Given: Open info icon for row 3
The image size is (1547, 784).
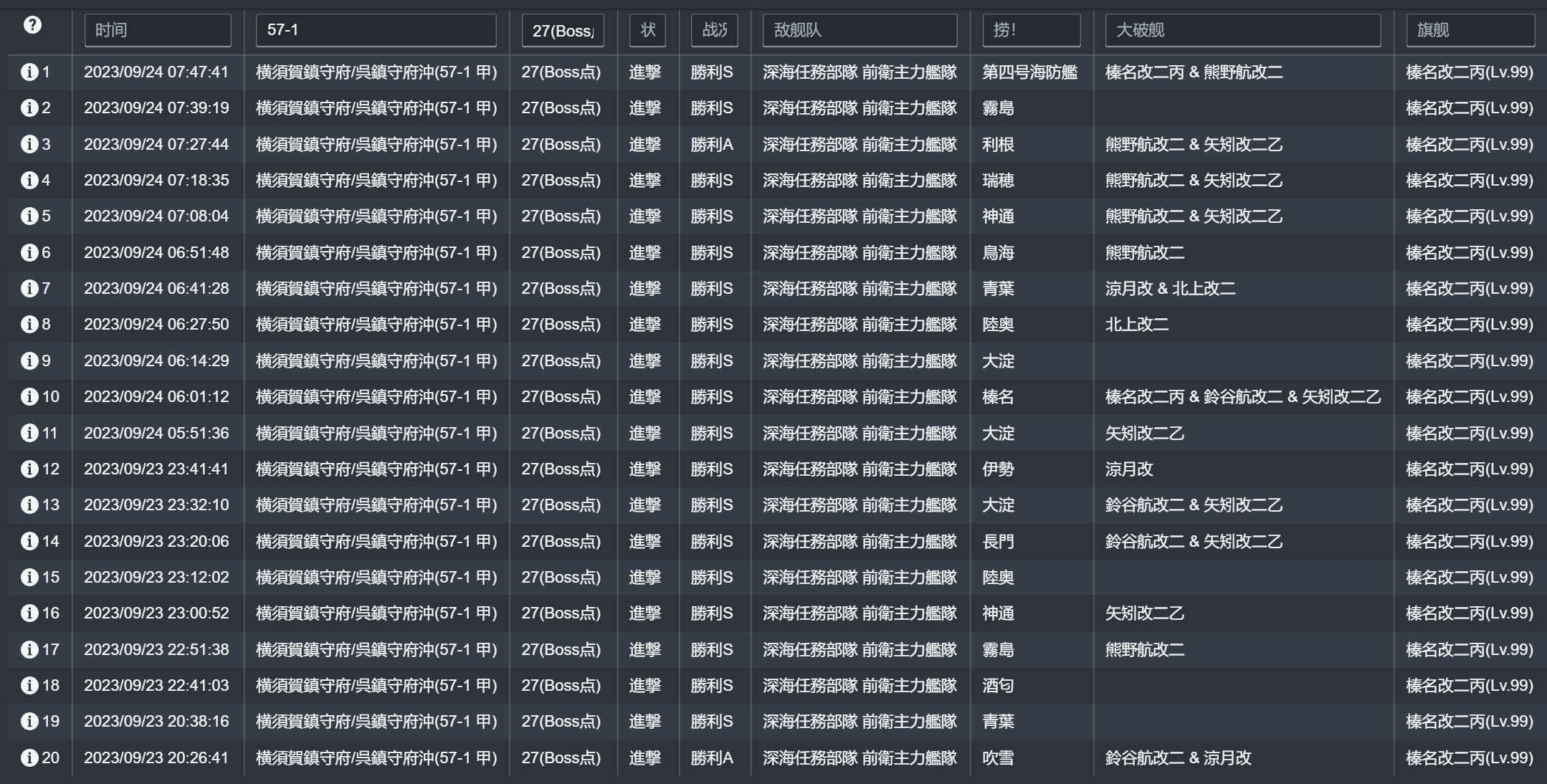Looking at the screenshot, I should [x=29, y=145].
